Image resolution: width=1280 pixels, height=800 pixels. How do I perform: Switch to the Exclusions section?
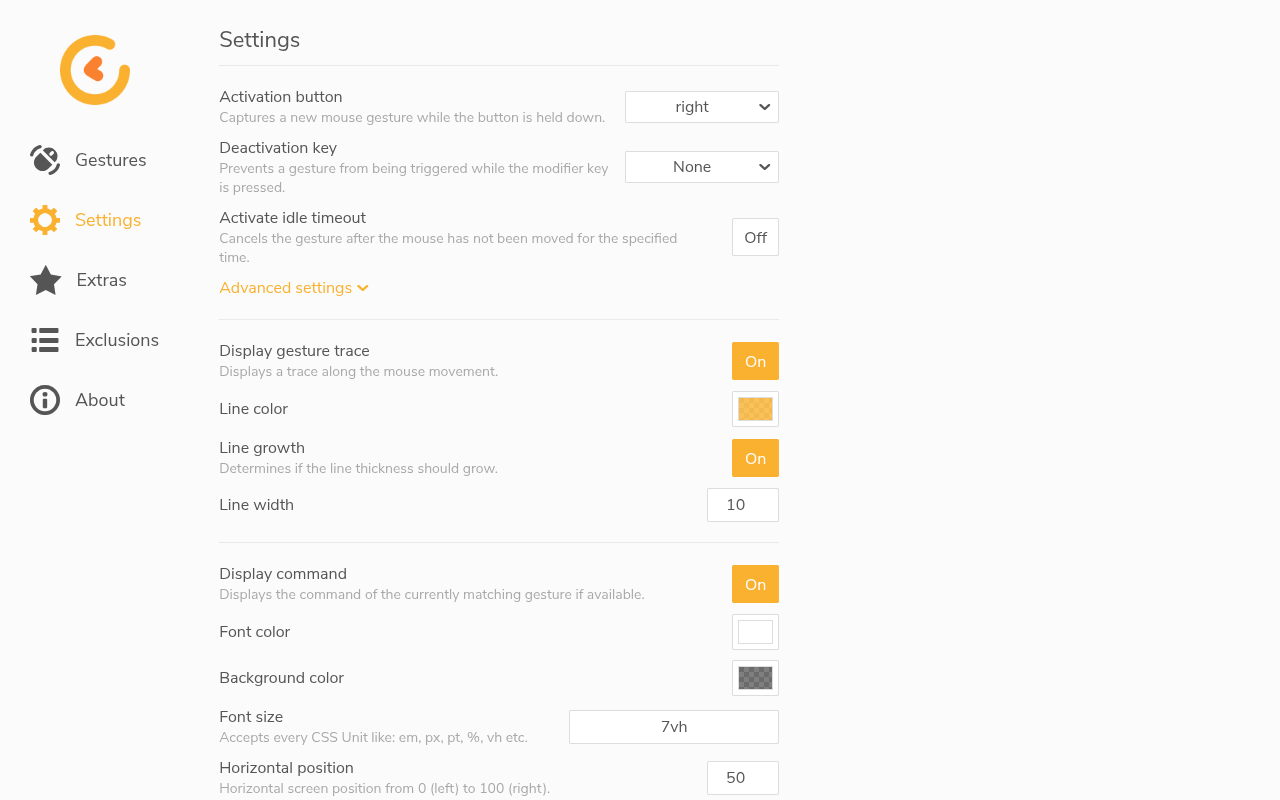[x=117, y=340]
